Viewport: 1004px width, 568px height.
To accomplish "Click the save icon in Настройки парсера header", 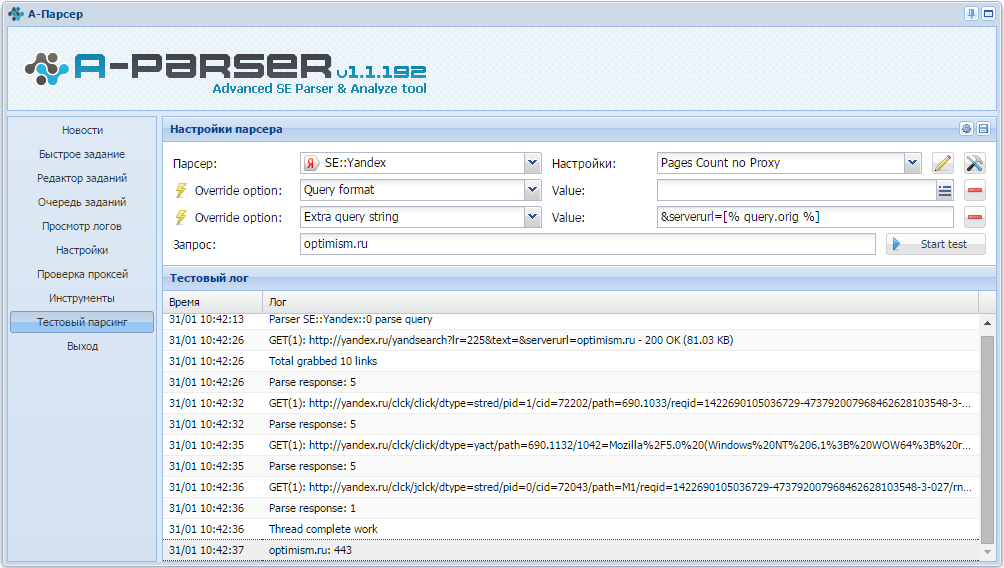I will coord(983,129).
